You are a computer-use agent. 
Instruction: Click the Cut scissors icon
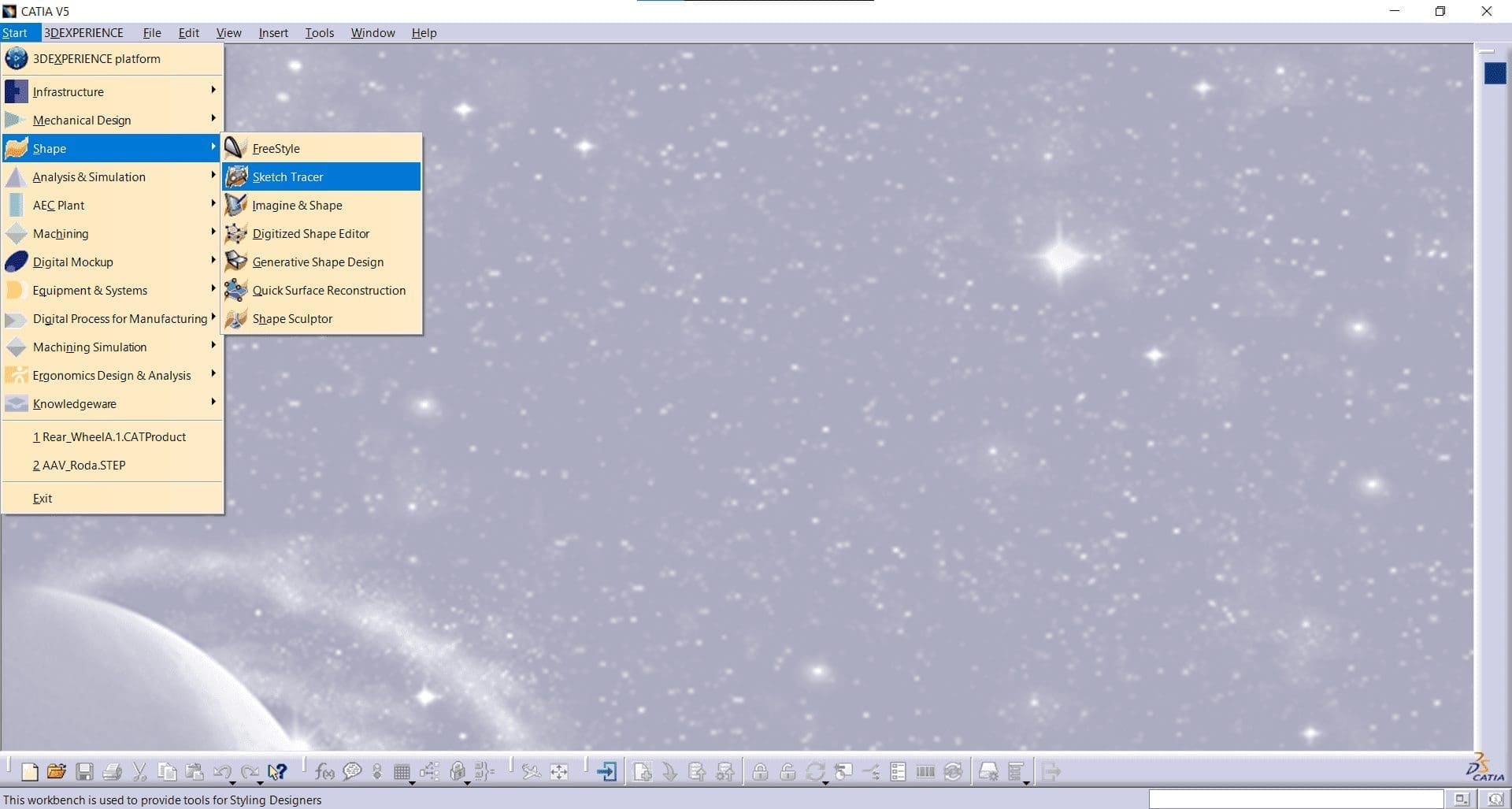pyautogui.click(x=139, y=772)
